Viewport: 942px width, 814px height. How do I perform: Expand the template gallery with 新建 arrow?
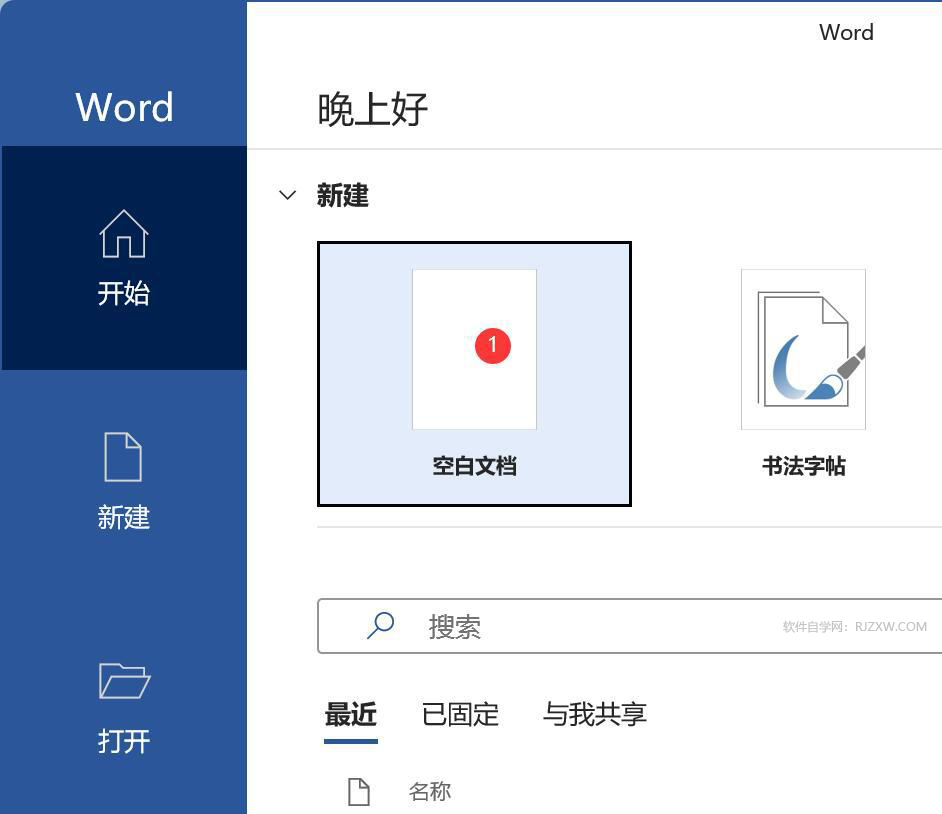pos(288,196)
